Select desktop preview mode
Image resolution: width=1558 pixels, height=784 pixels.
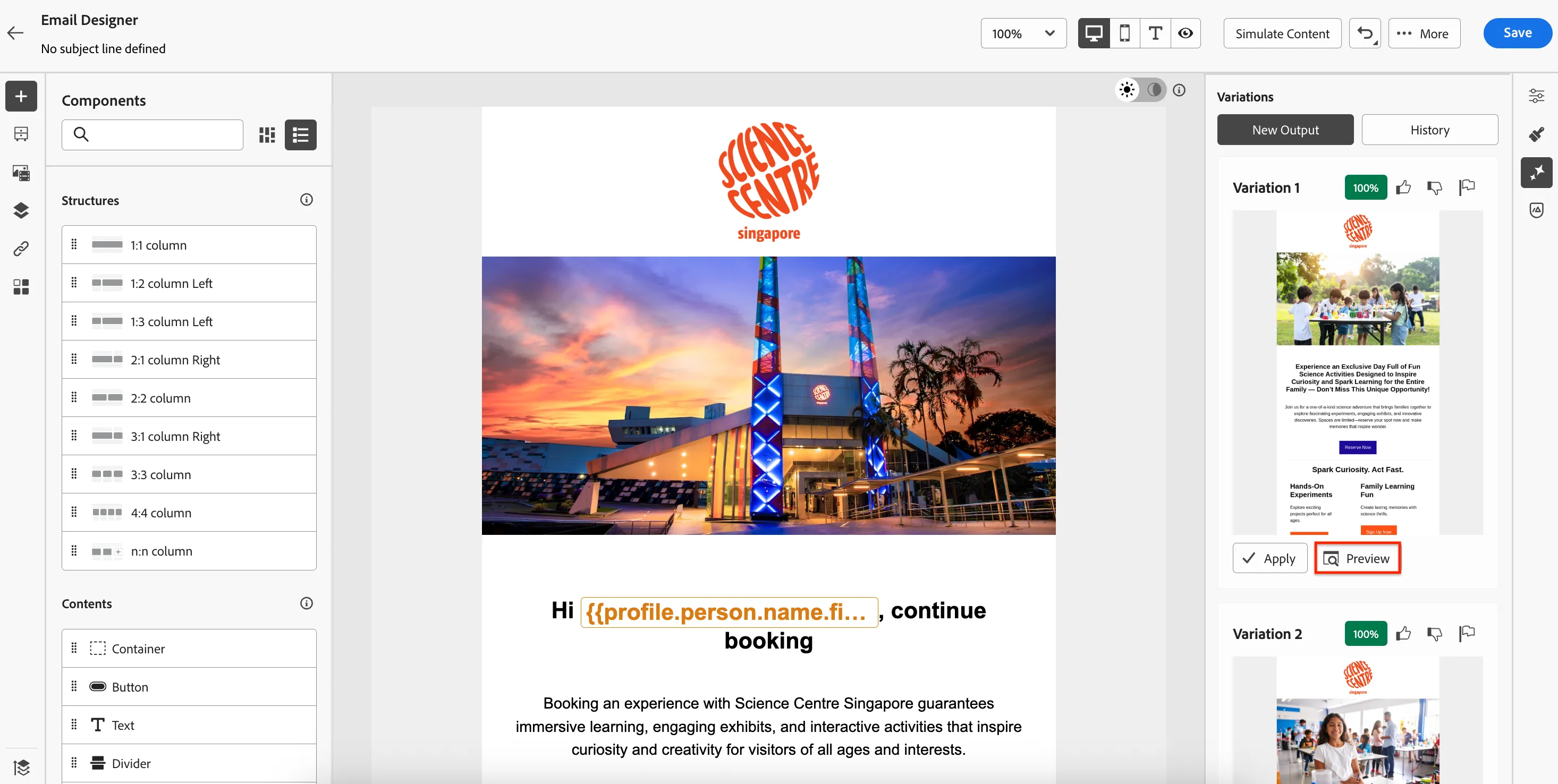point(1094,33)
